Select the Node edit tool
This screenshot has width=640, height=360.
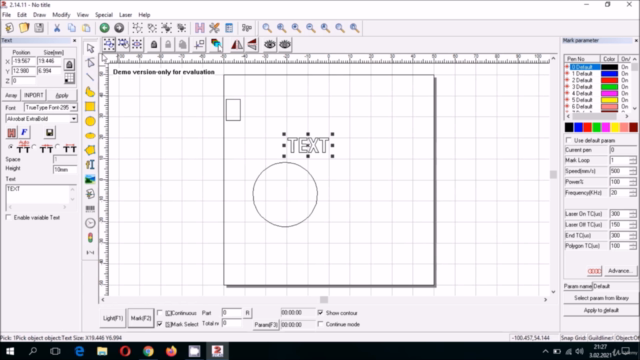[x=90, y=62]
